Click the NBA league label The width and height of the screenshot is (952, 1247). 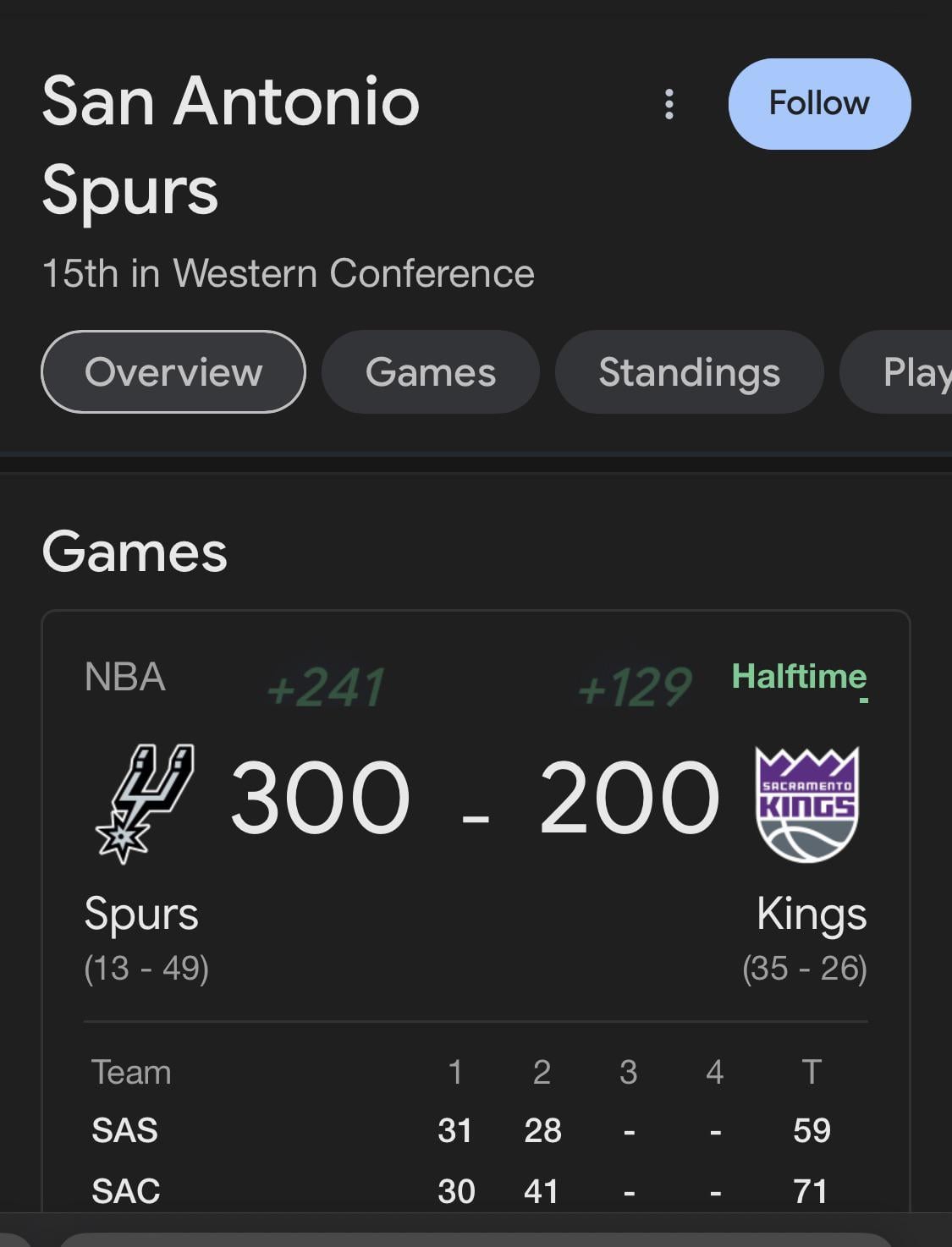[124, 678]
